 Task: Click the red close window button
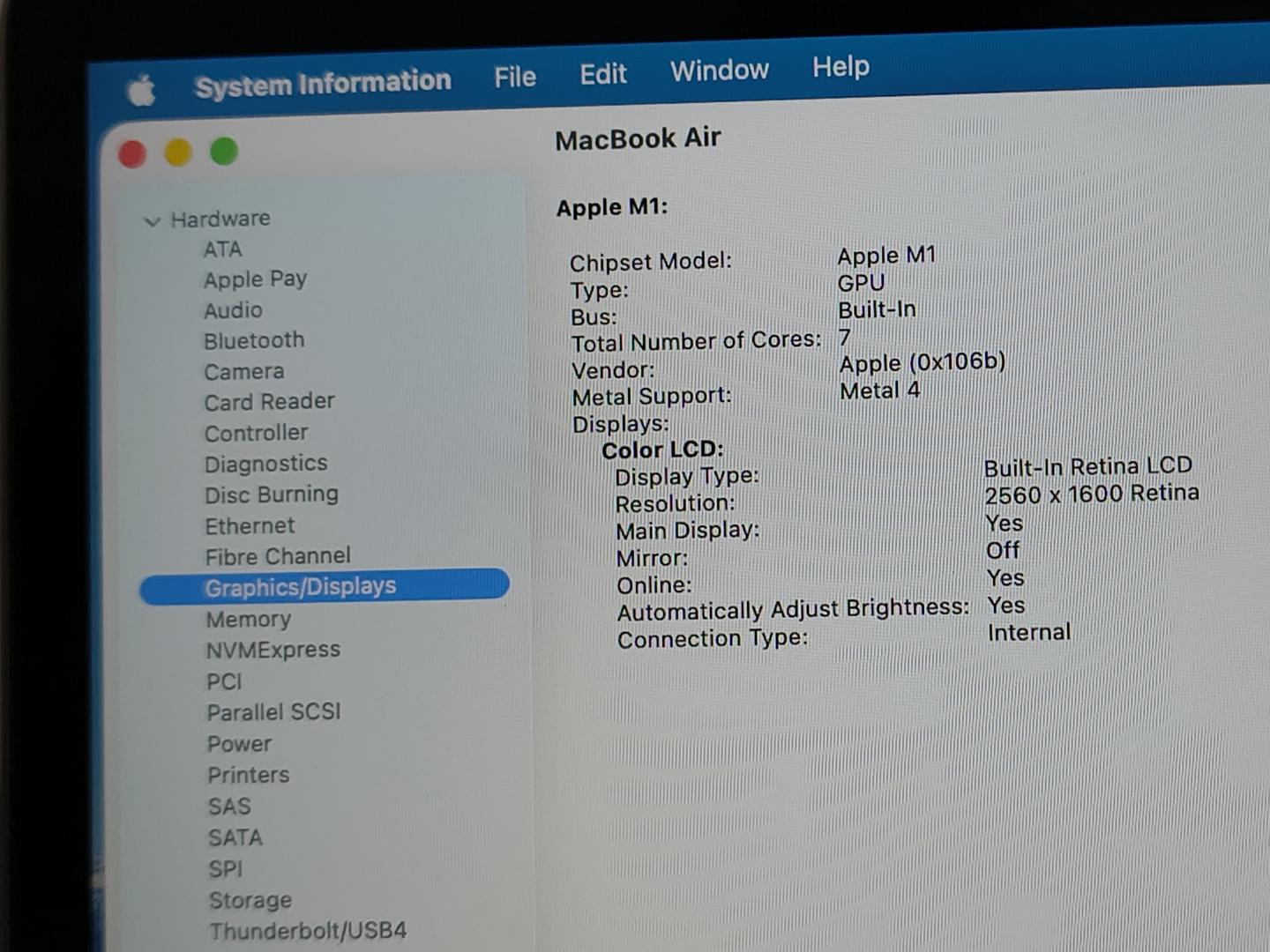pos(132,154)
